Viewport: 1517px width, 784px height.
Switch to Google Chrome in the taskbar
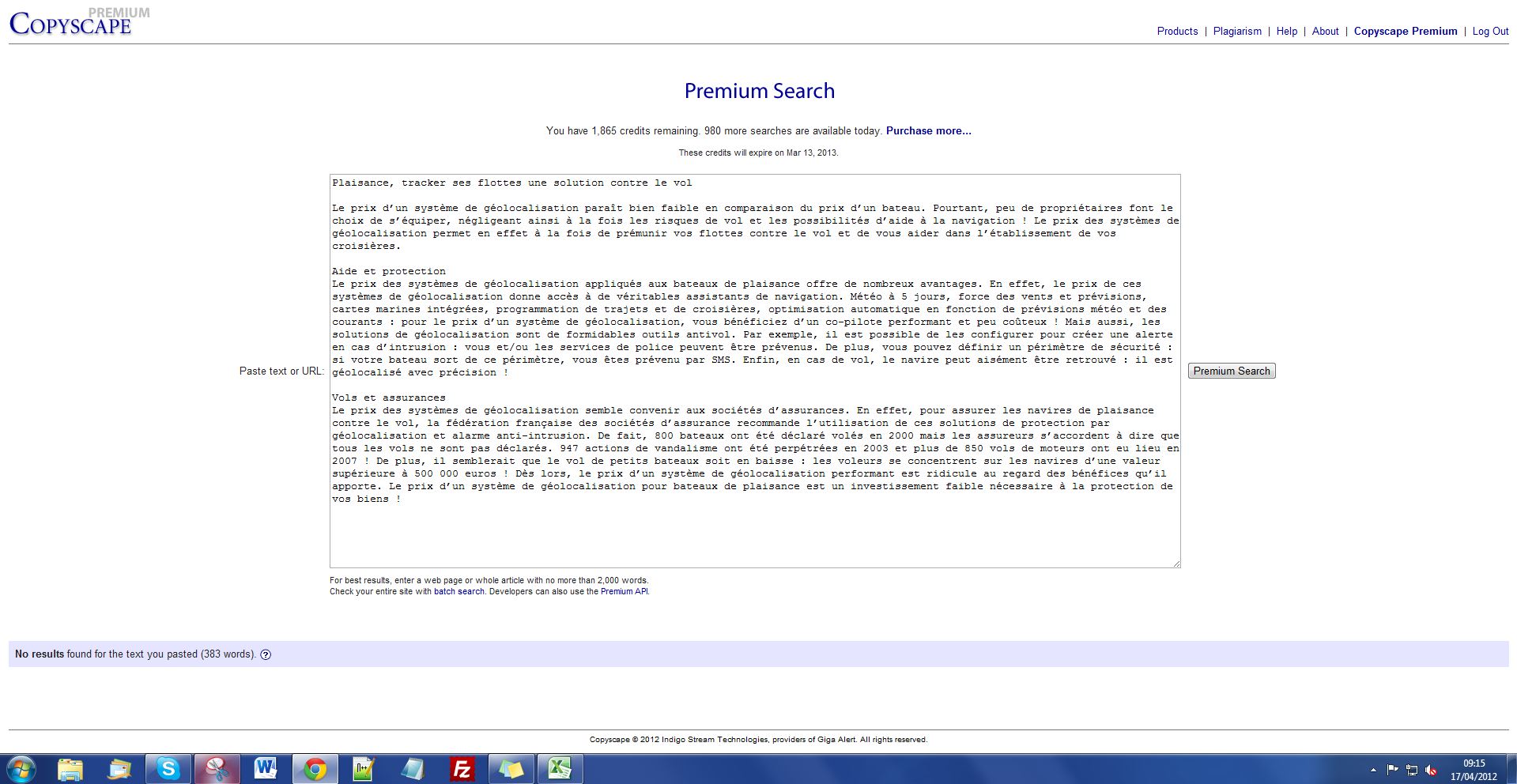315,768
